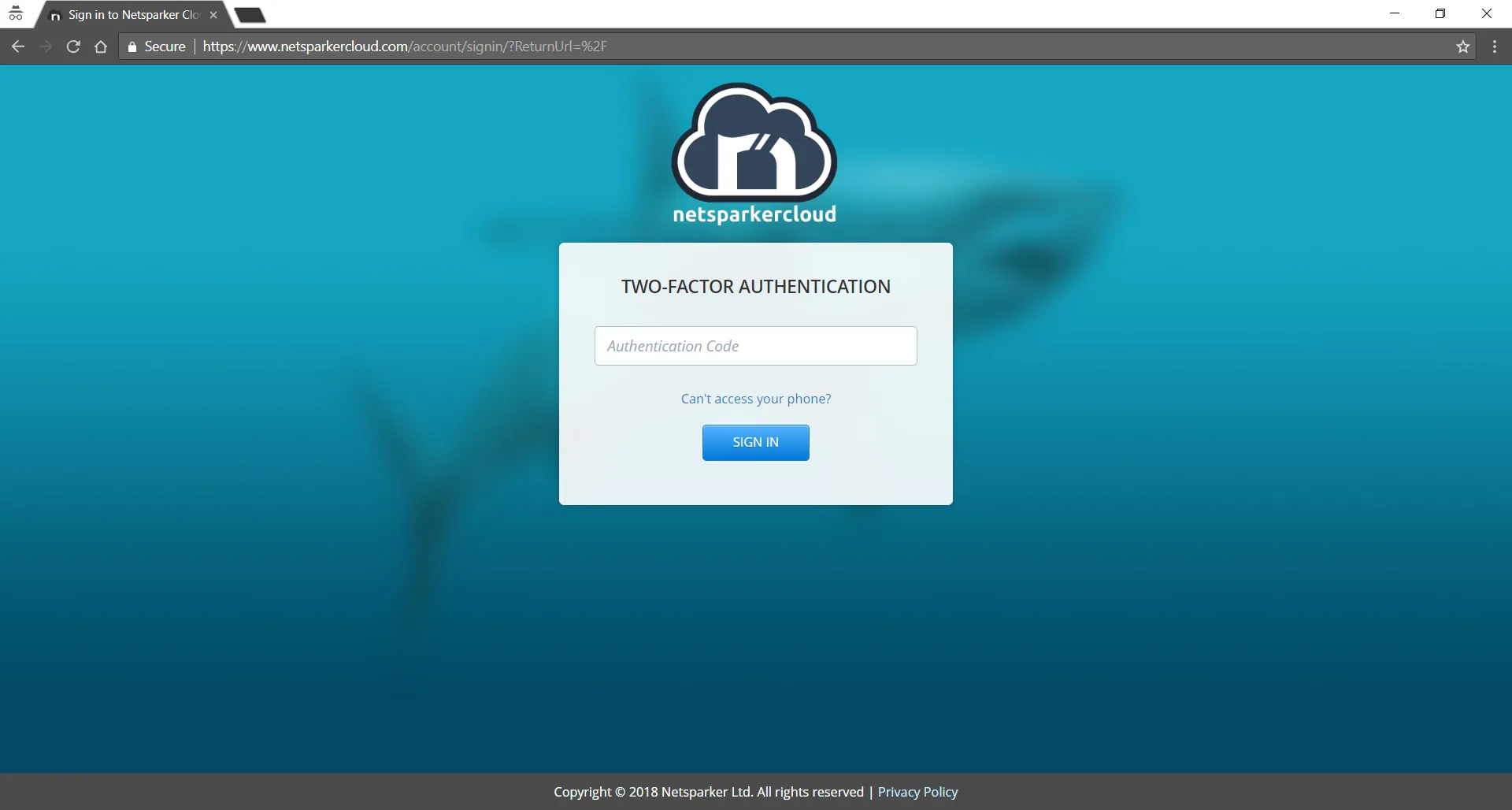
Task: Click the address bar URL
Action: tap(405, 46)
